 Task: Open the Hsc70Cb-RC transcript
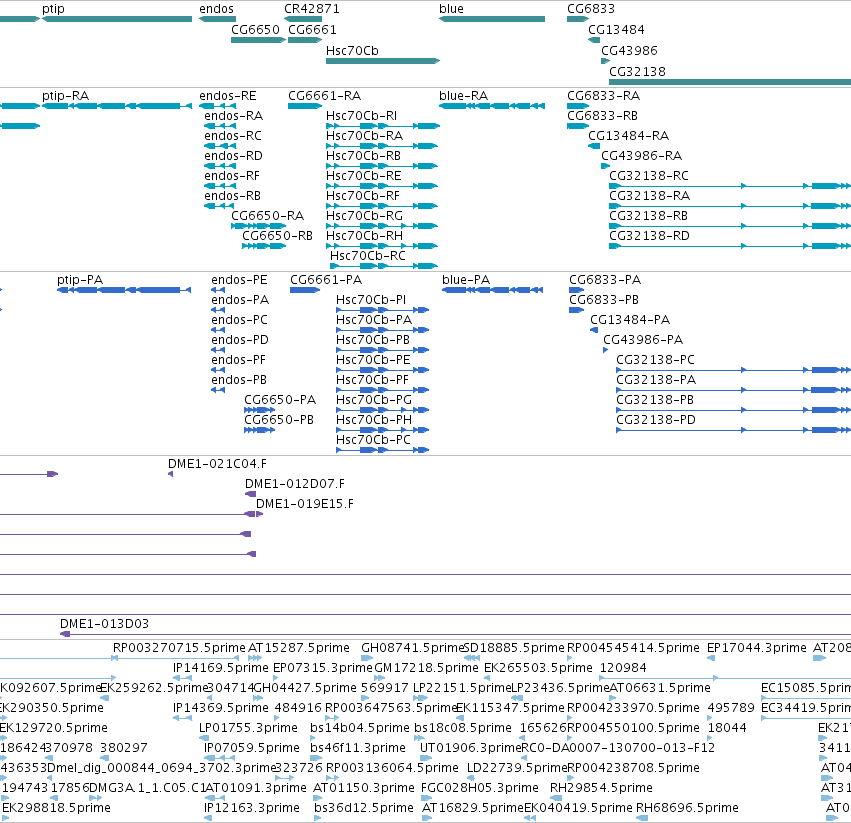384,266
